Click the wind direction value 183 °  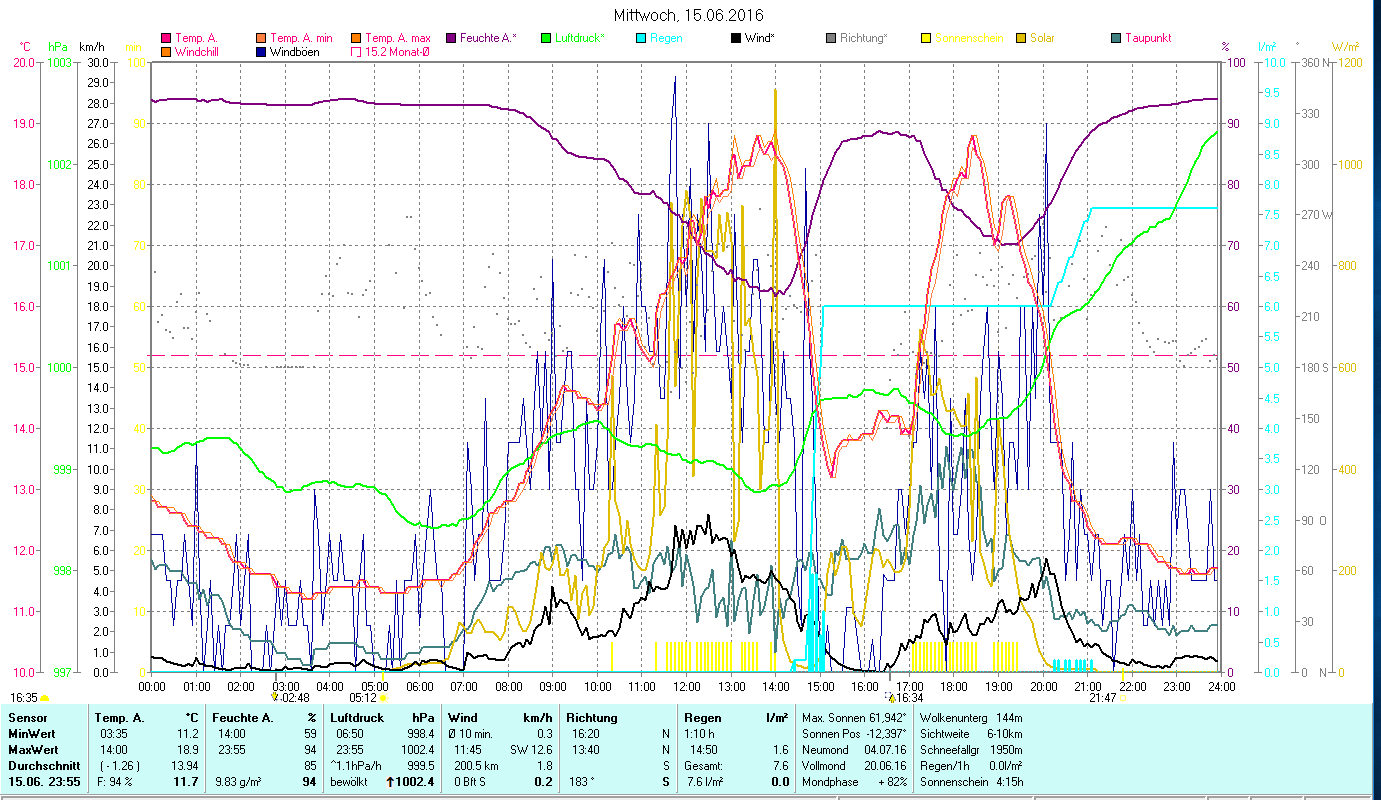581,781
